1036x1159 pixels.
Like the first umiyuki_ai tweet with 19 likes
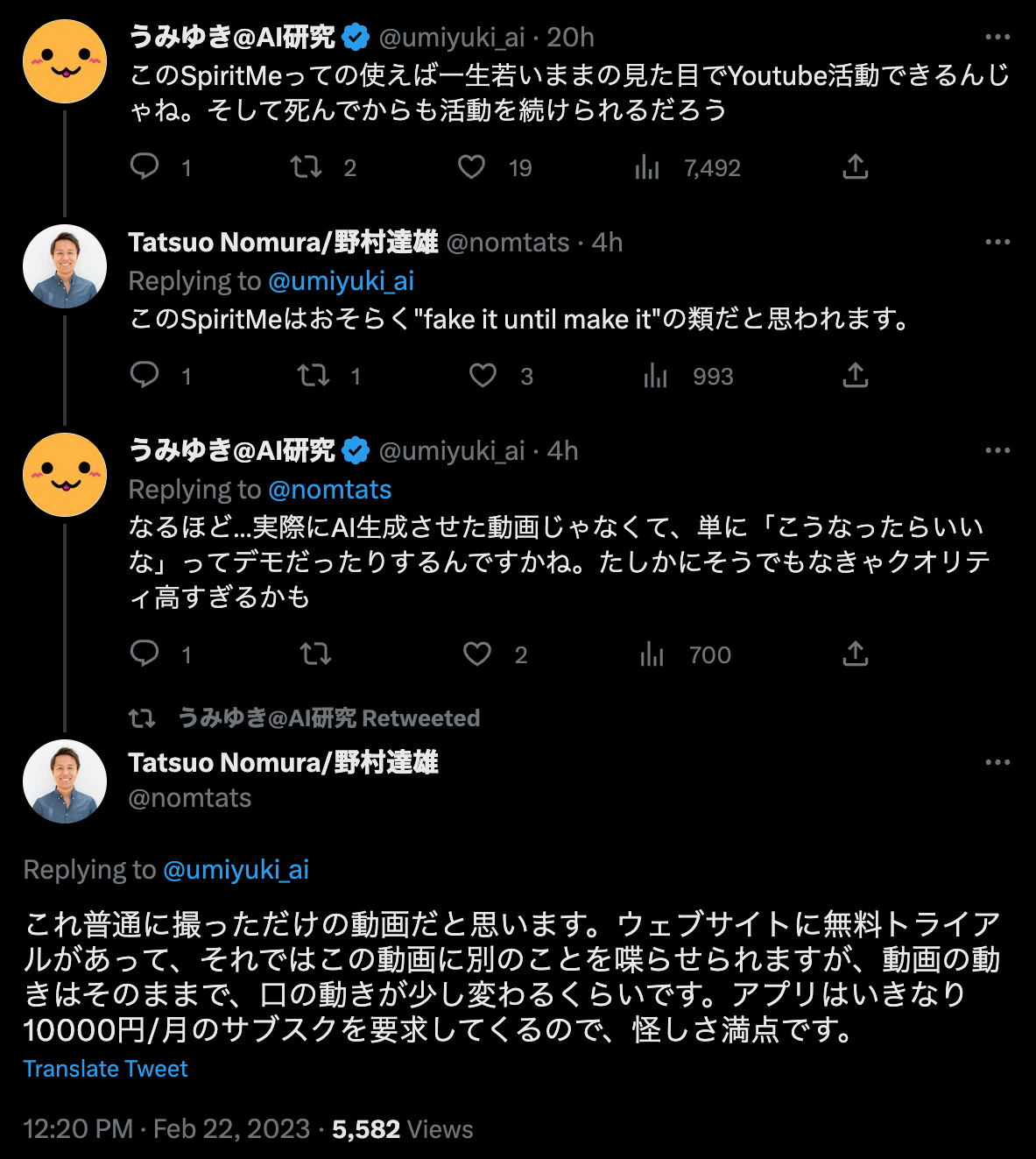[472, 166]
